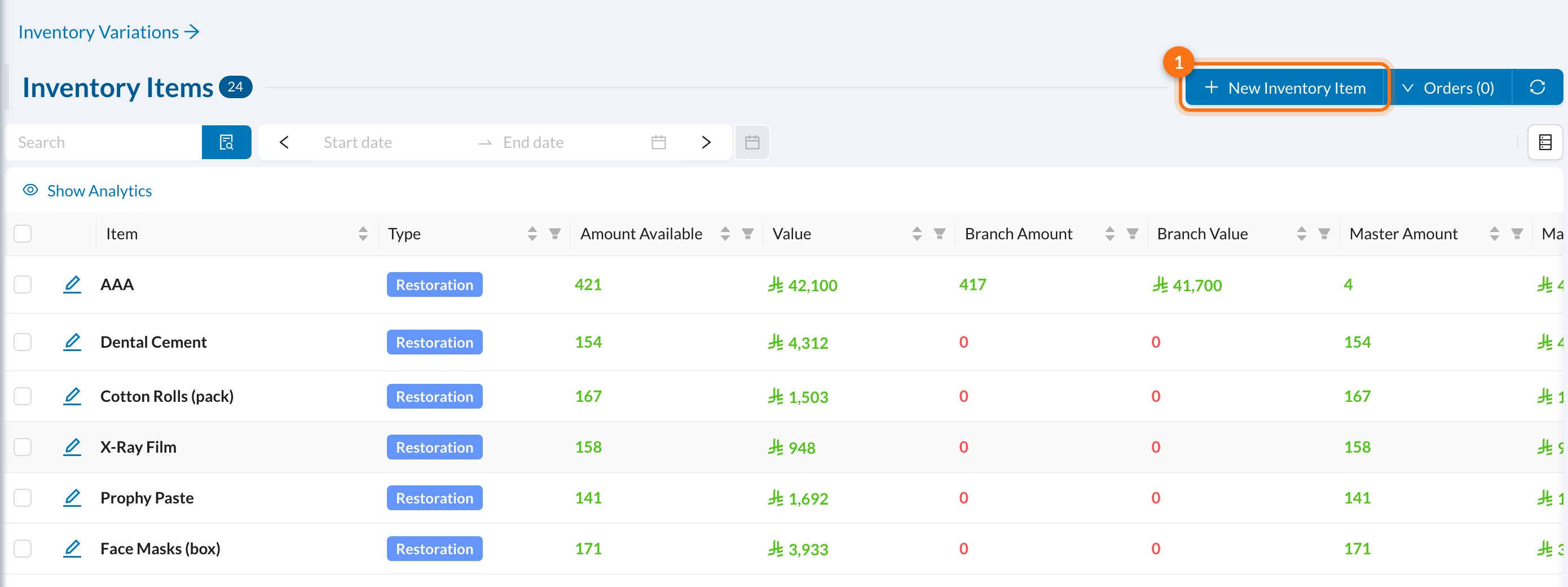Check the AAA row checkbox
This screenshot has width=1568, height=587.
(23, 284)
